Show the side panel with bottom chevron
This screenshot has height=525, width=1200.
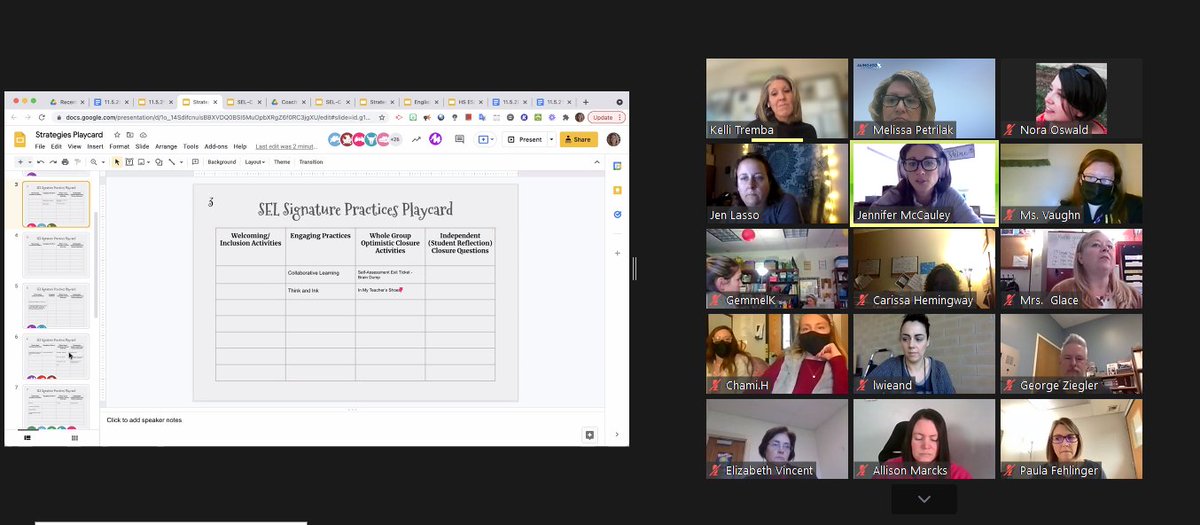(x=617, y=435)
